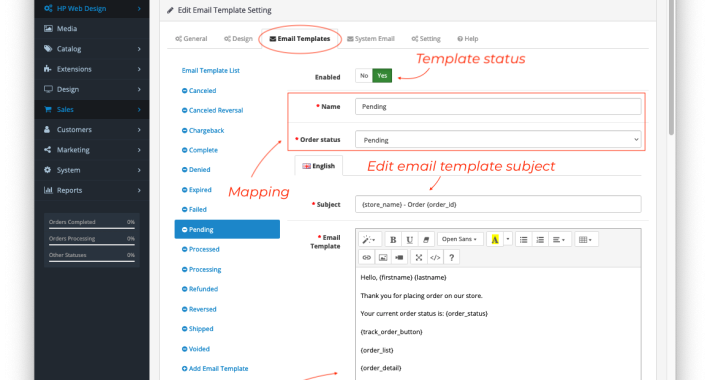The height and width of the screenshot is (380, 710).
Task: Insert a hyperlink using the link icon
Action: click(x=366, y=257)
